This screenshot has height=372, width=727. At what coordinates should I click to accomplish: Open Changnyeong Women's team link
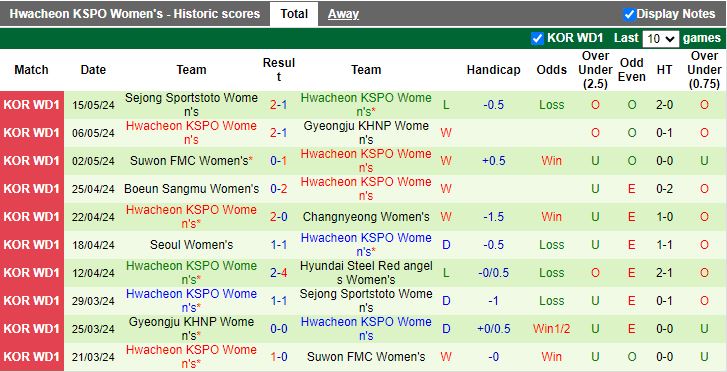coord(366,217)
